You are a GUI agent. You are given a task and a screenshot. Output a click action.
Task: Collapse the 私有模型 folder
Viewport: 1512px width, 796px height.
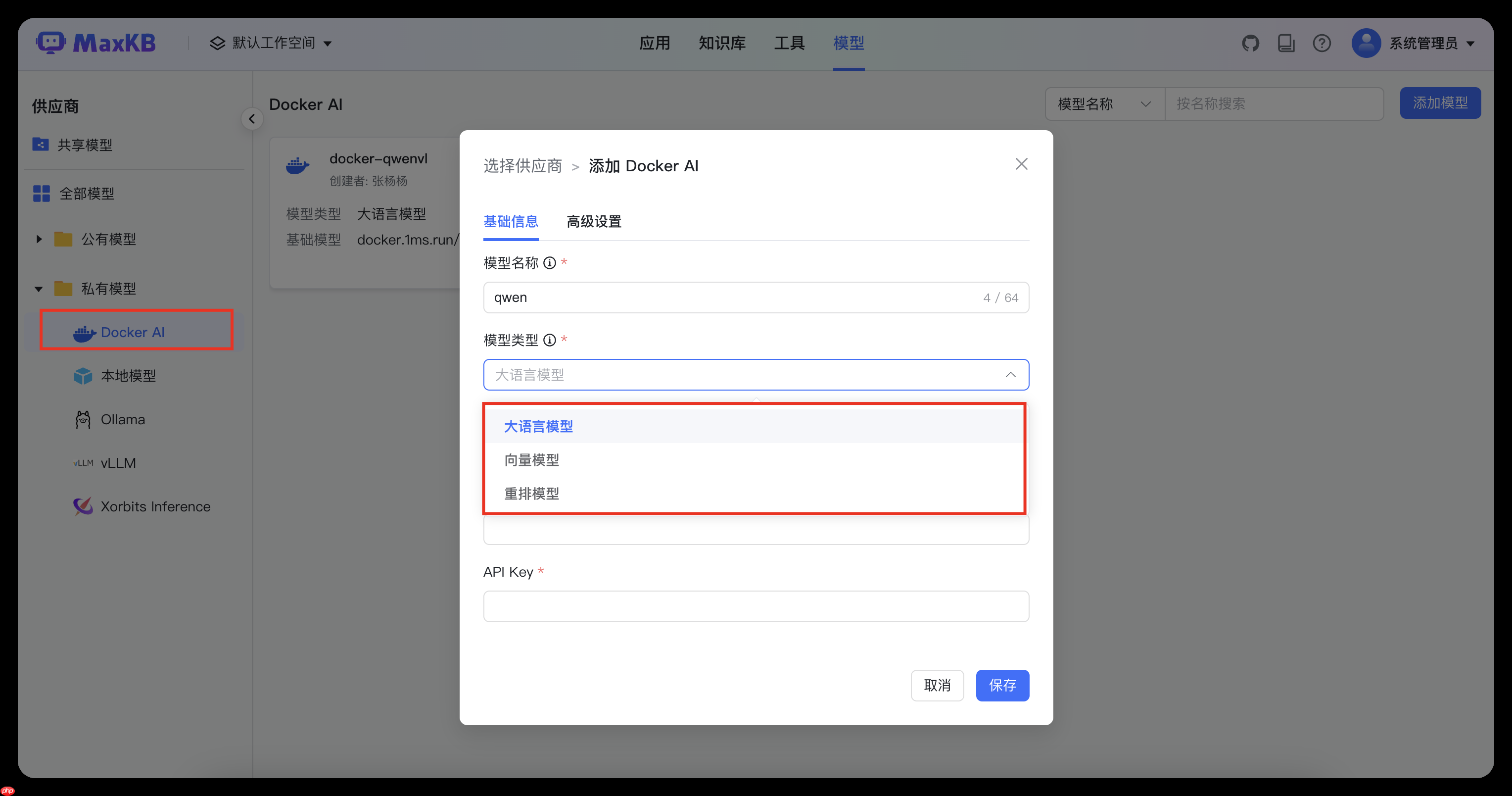coord(39,288)
